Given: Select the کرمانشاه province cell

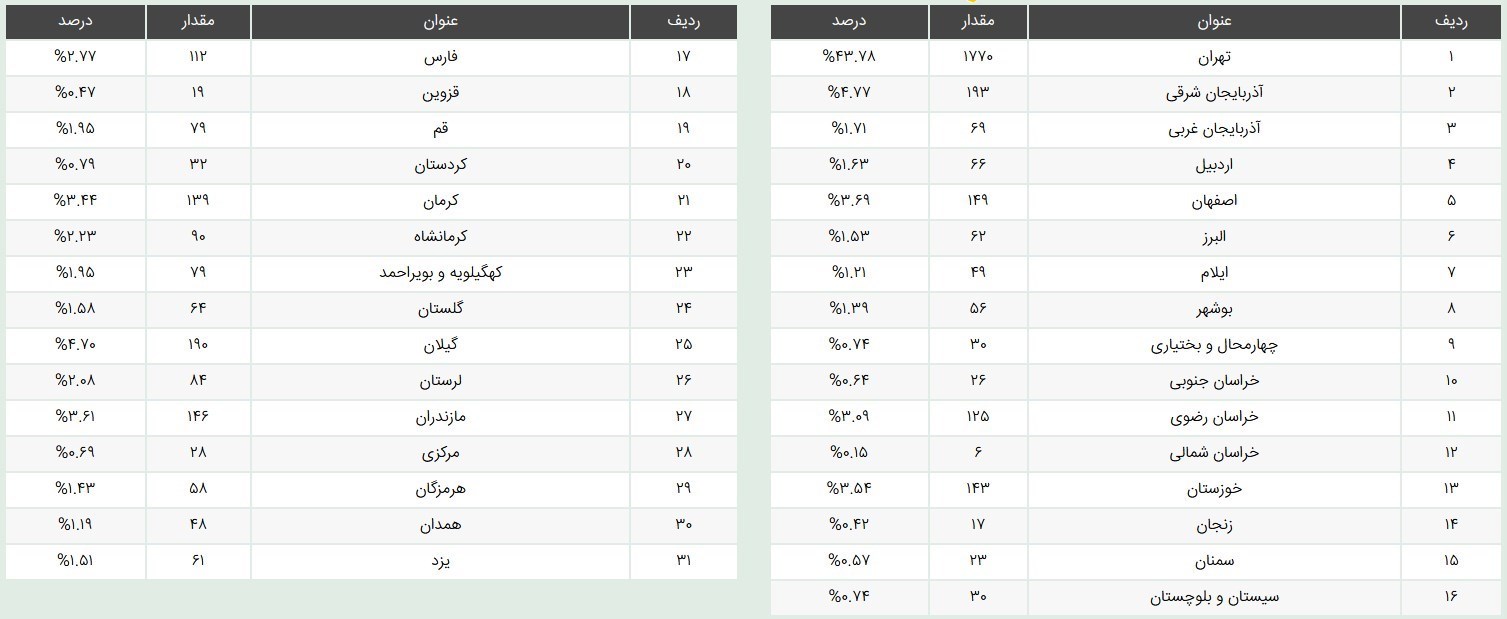Looking at the screenshot, I should [440, 236].
